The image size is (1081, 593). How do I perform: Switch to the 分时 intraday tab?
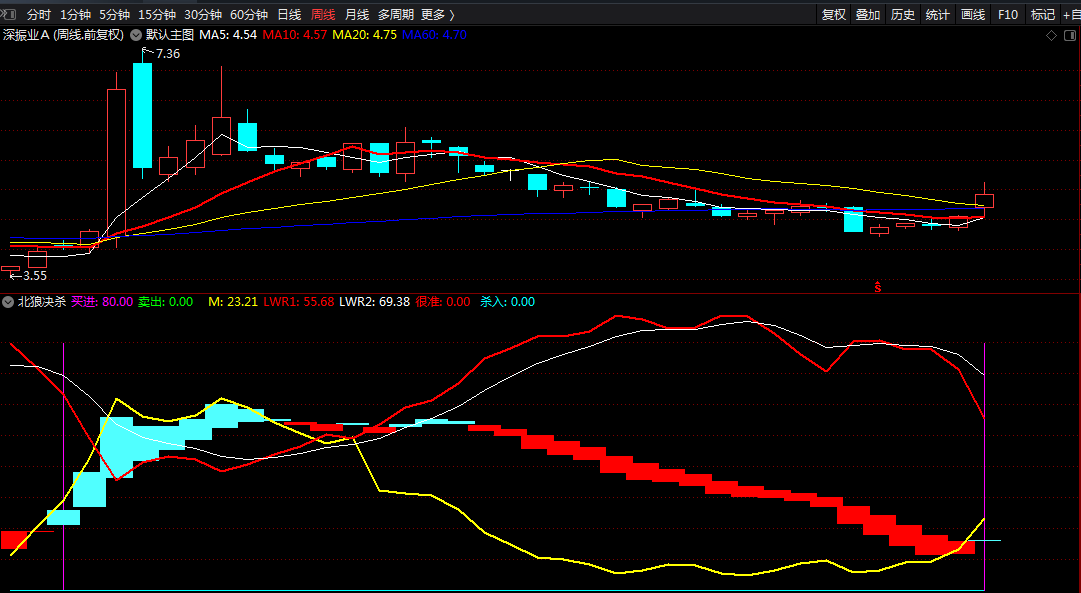(39, 14)
